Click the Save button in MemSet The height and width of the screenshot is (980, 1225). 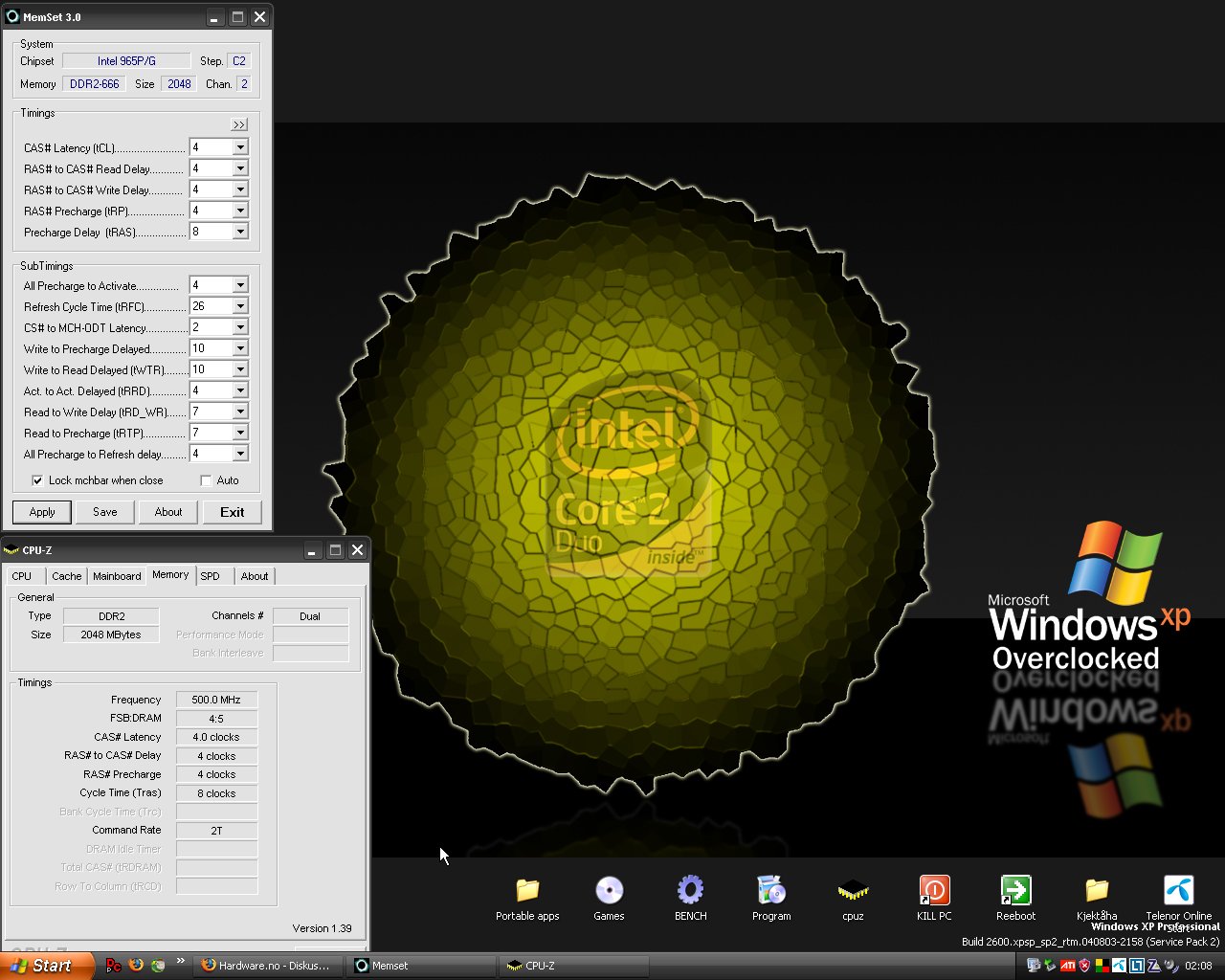pyautogui.click(x=105, y=512)
